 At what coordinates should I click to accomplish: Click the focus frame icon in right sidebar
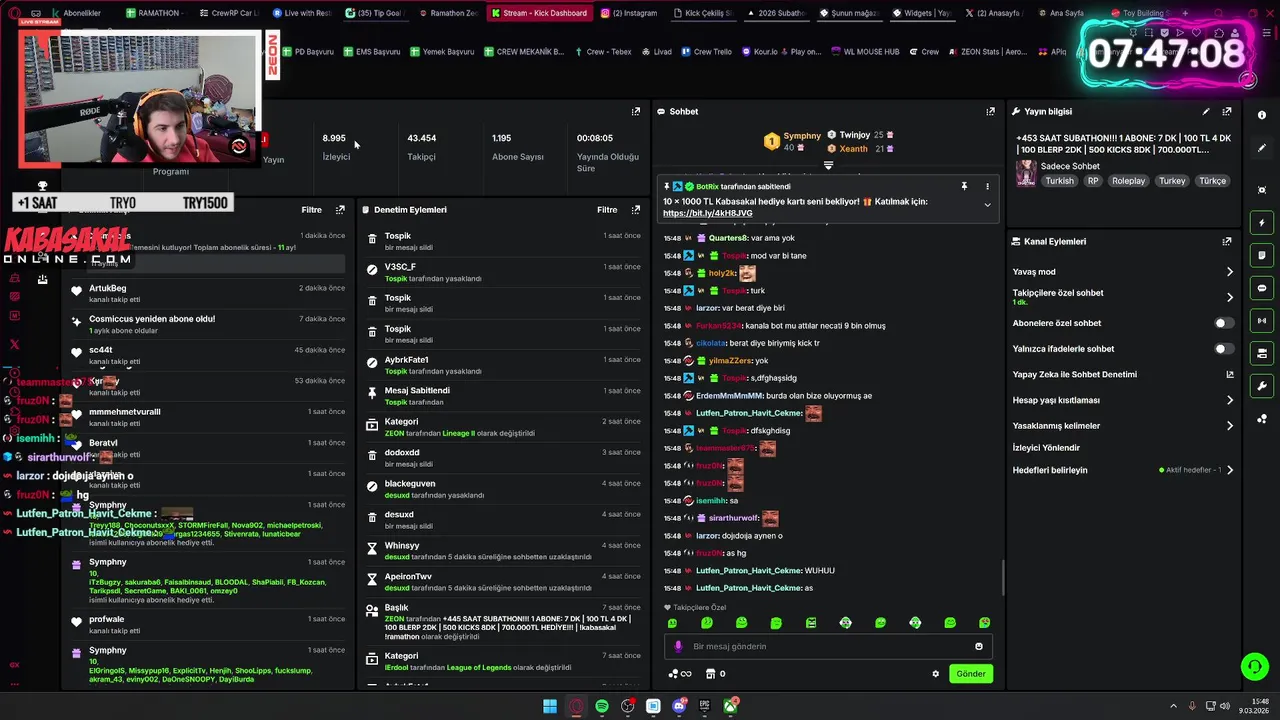click(1262, 190)
